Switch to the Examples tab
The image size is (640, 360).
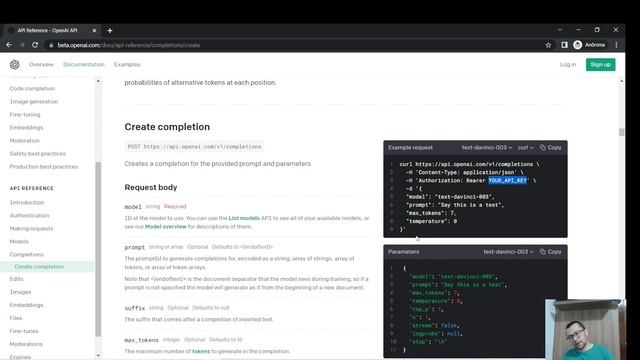point(127,64)
